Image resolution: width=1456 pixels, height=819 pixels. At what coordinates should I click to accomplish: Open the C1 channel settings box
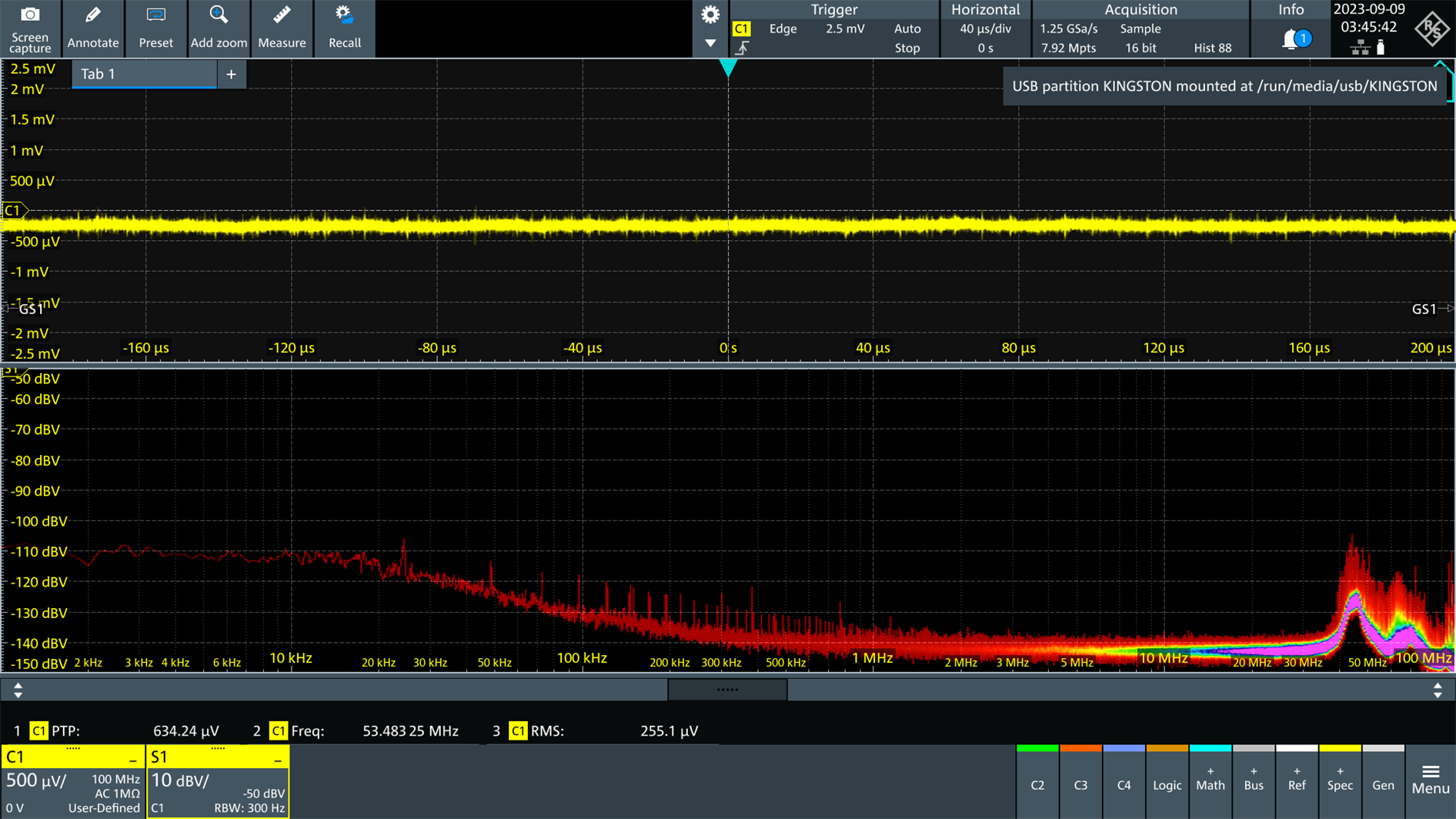[x=72, y=782]
